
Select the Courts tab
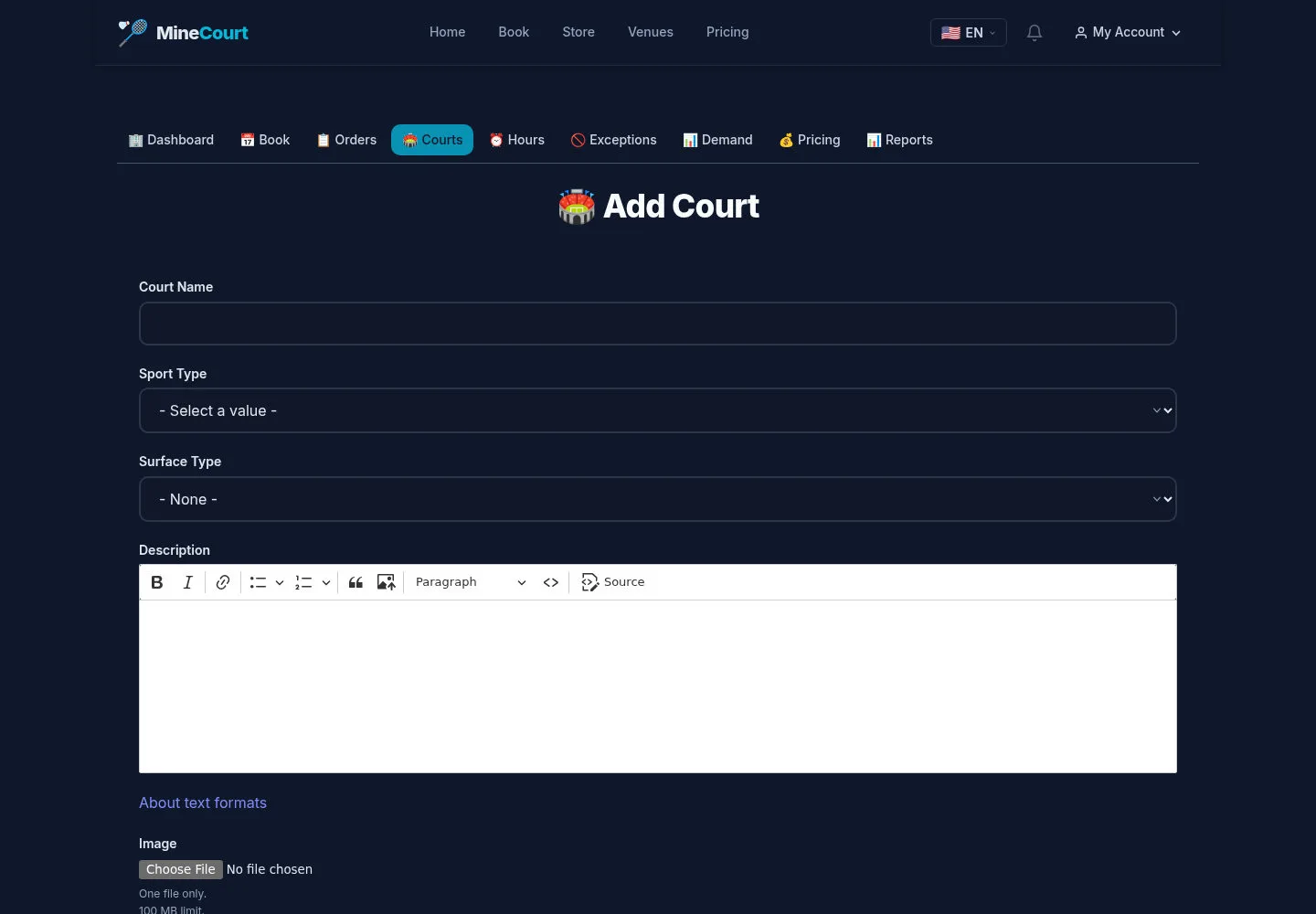[x=432, y=140]
